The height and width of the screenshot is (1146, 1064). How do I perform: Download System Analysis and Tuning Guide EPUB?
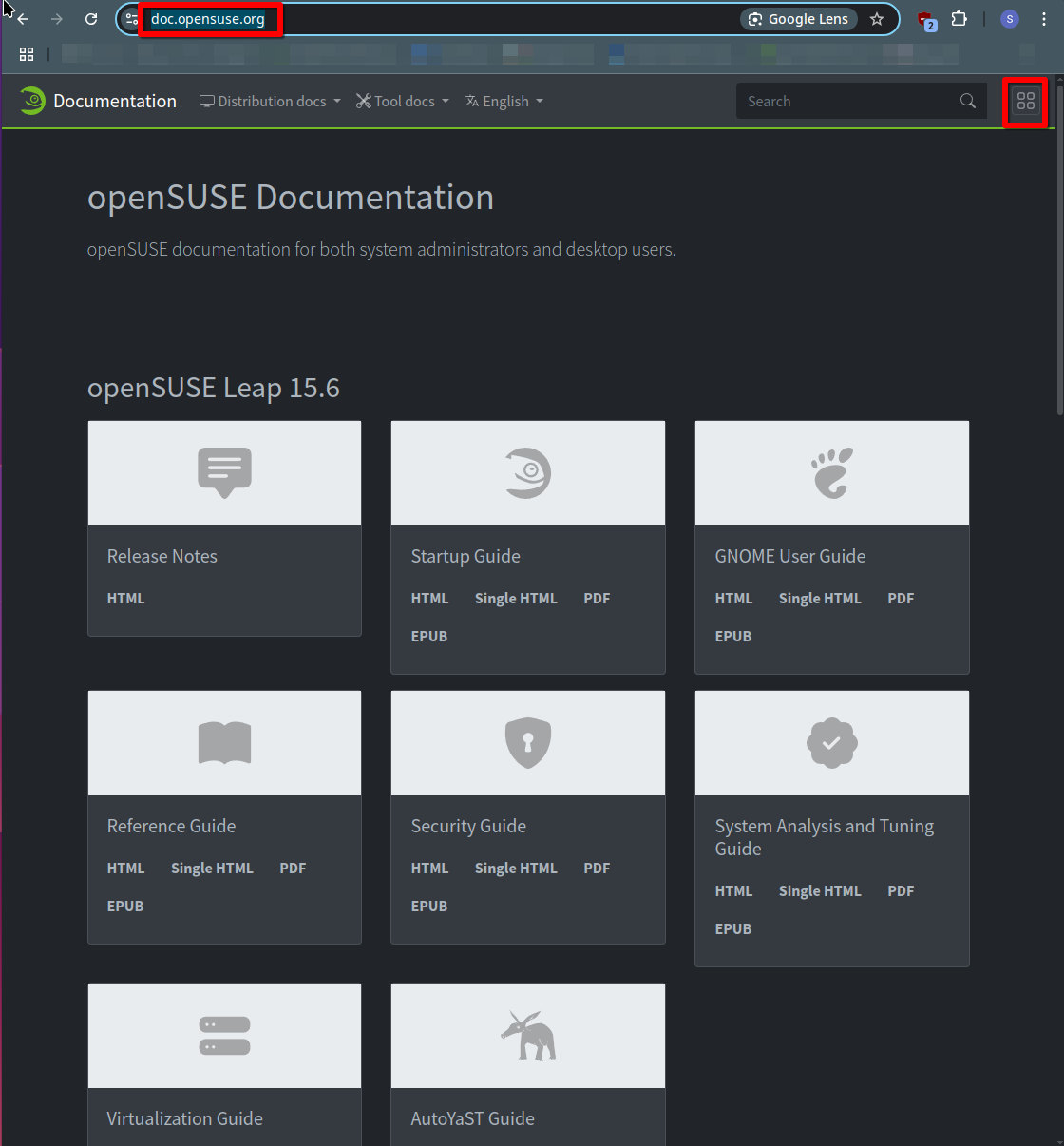(733, 929)
